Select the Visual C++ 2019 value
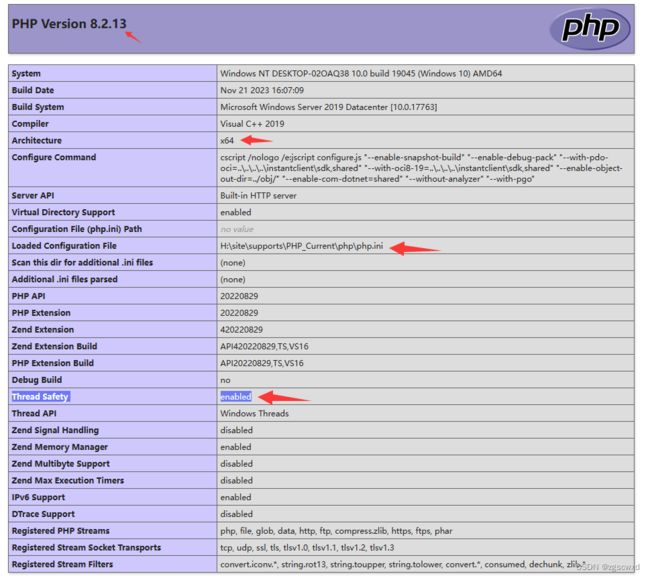The image size is (650, 578). point(252,124)
